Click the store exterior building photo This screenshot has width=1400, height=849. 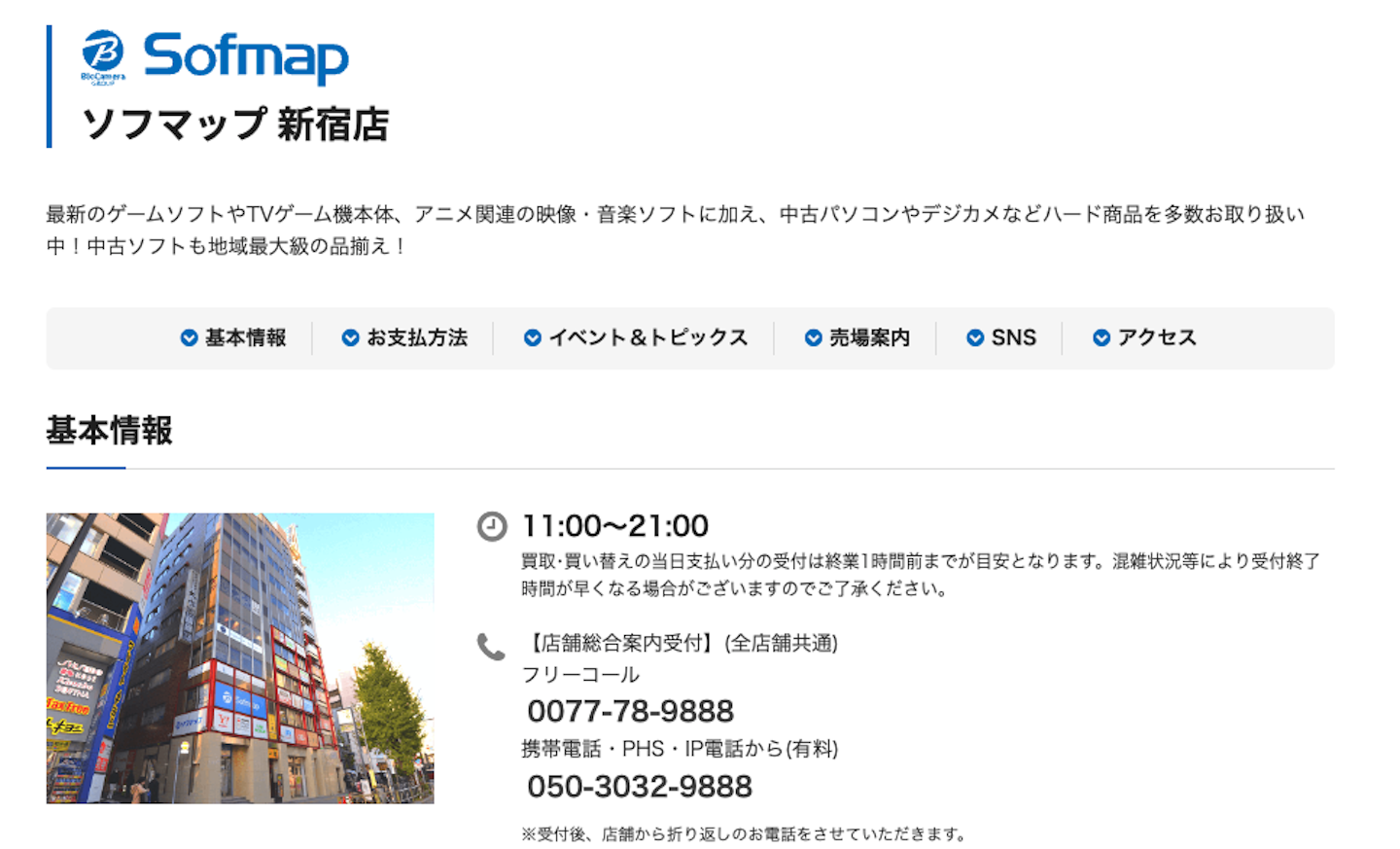click(x=240, y=659)
